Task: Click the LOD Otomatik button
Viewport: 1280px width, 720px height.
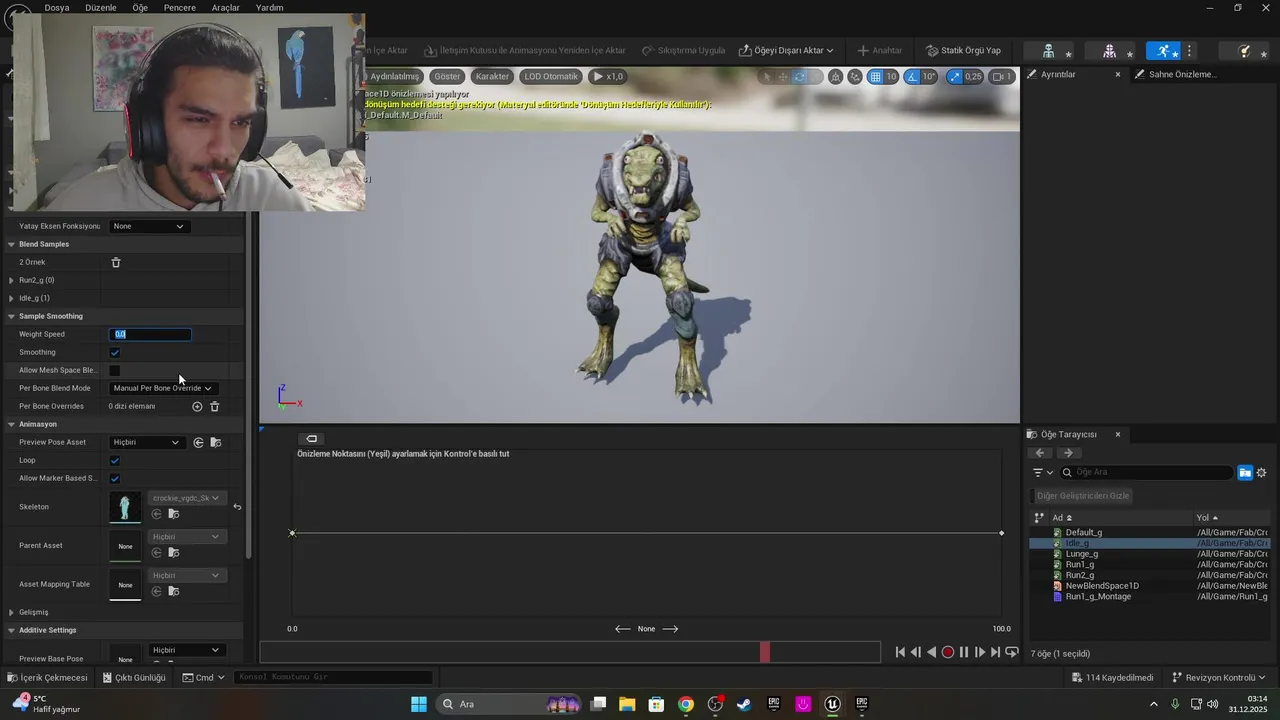Action: (552, 76)
